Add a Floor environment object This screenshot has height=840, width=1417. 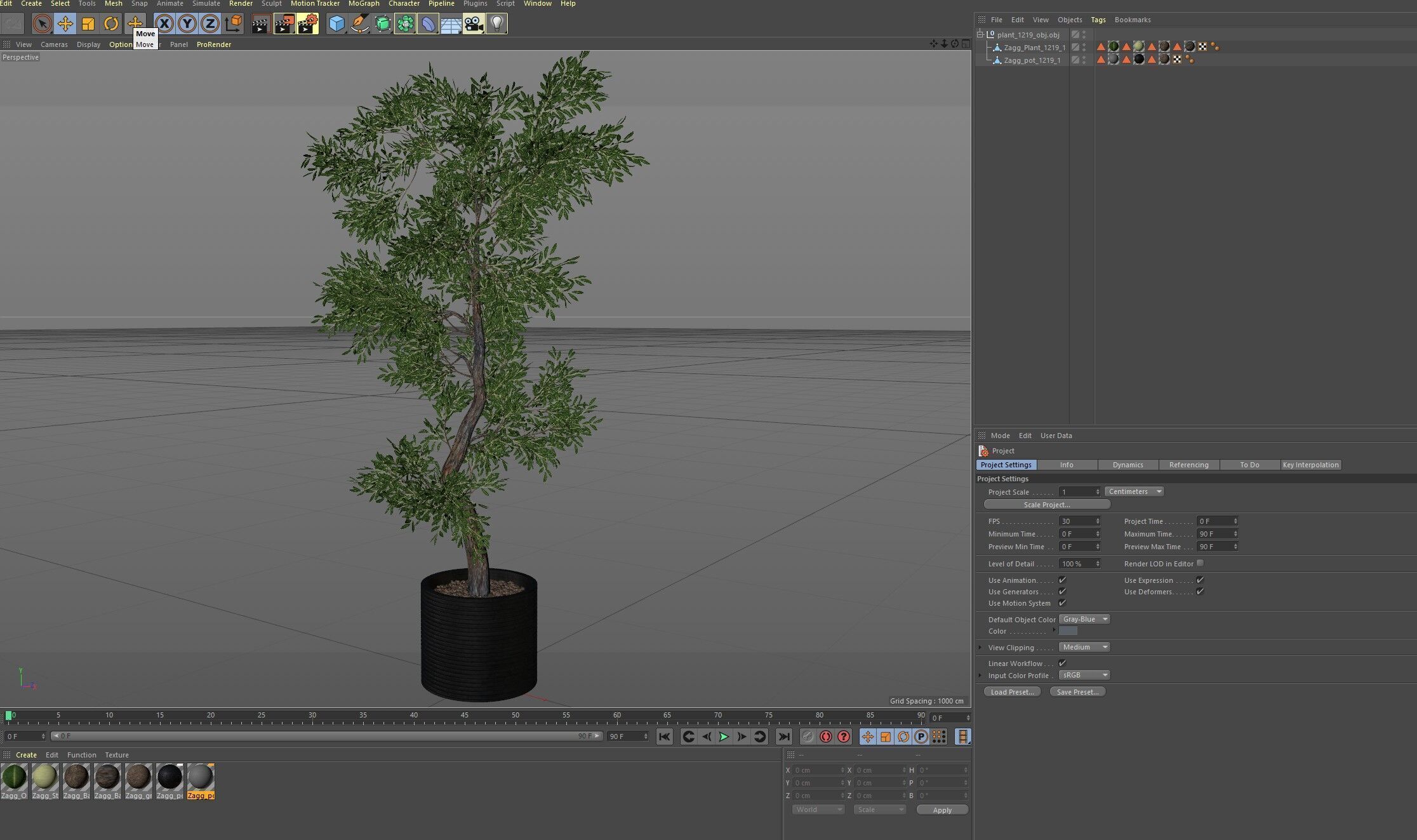coord(451,24)
